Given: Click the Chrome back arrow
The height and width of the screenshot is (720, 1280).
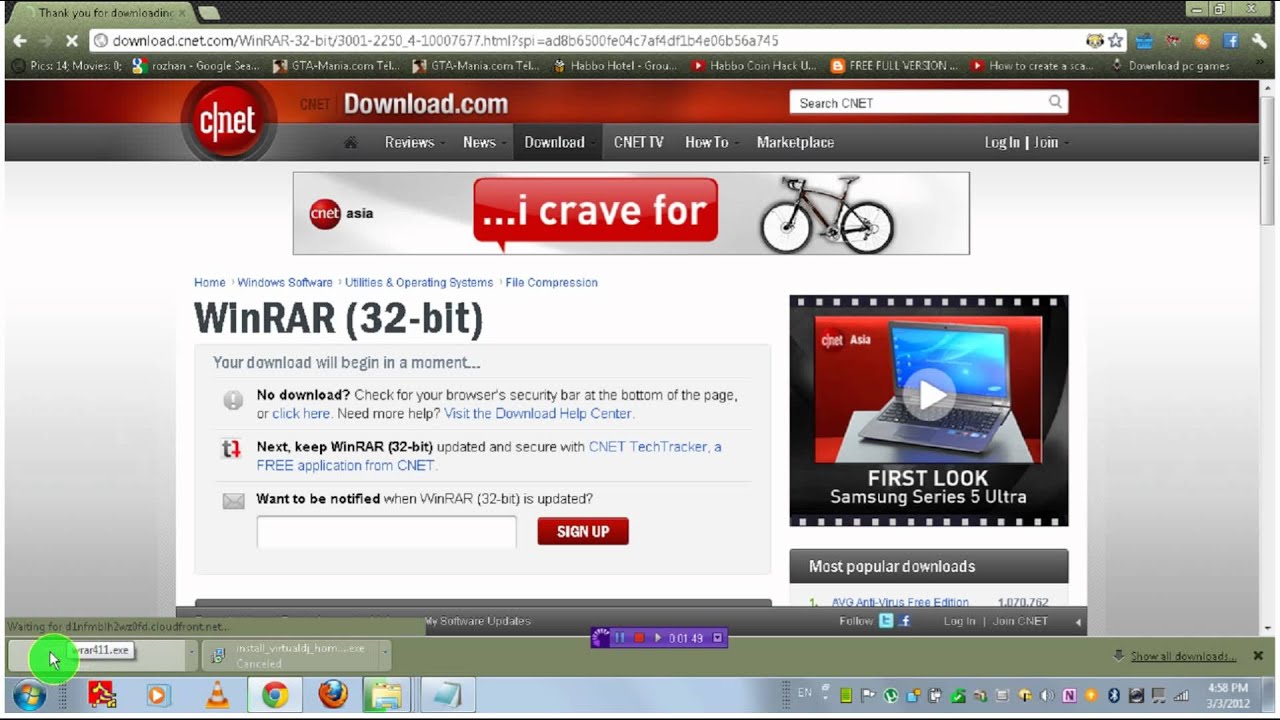Looking at the screenshot, I should 20,41.
